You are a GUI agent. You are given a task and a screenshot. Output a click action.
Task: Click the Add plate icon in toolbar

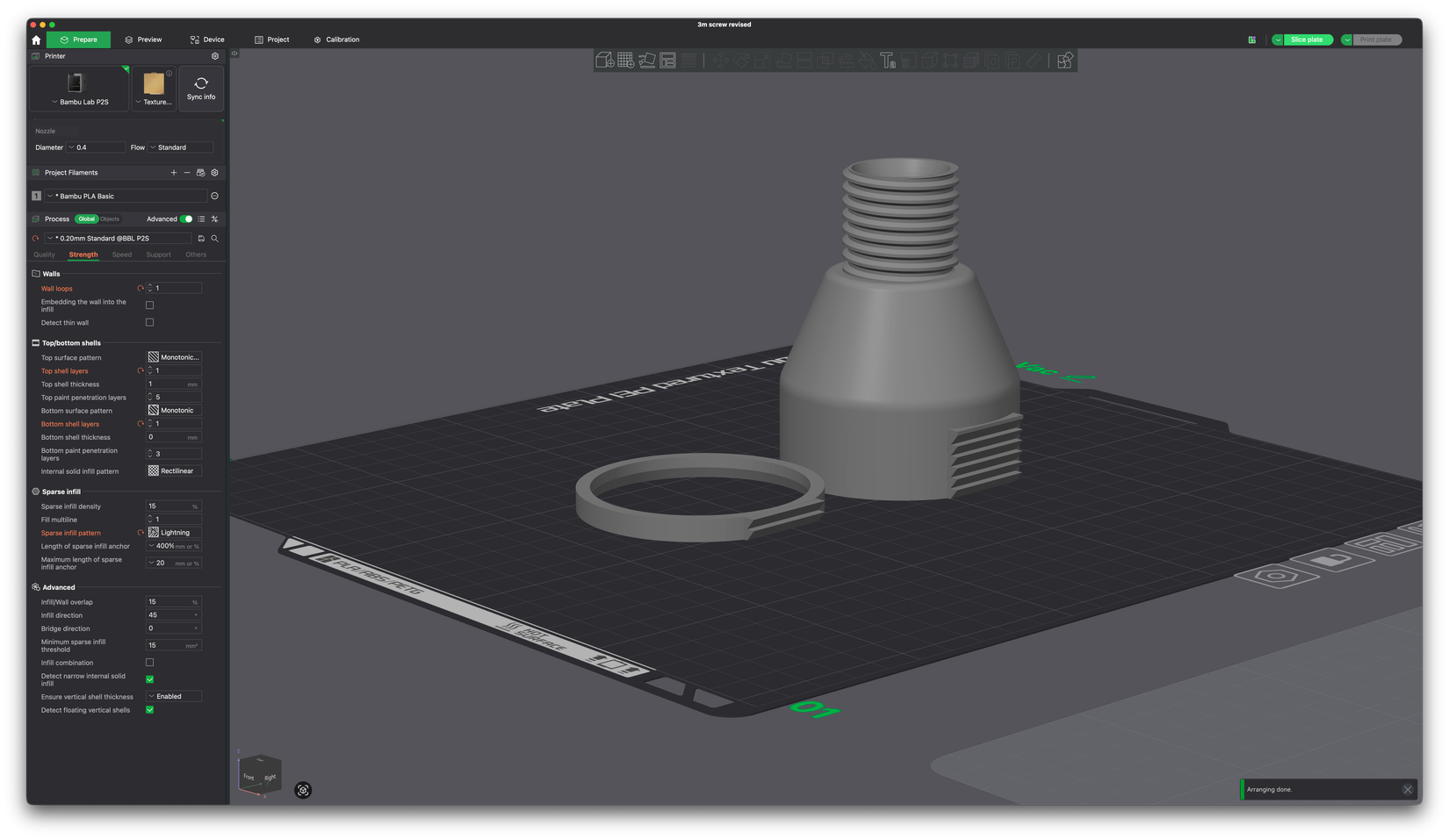pyautogui.click(x=625, y=61)
